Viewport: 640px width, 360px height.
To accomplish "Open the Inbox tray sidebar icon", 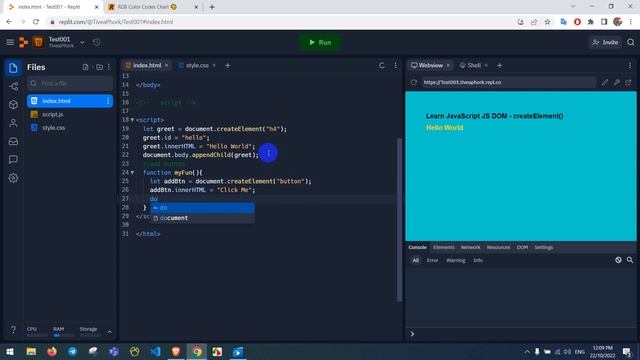I will tap(13, 141).
